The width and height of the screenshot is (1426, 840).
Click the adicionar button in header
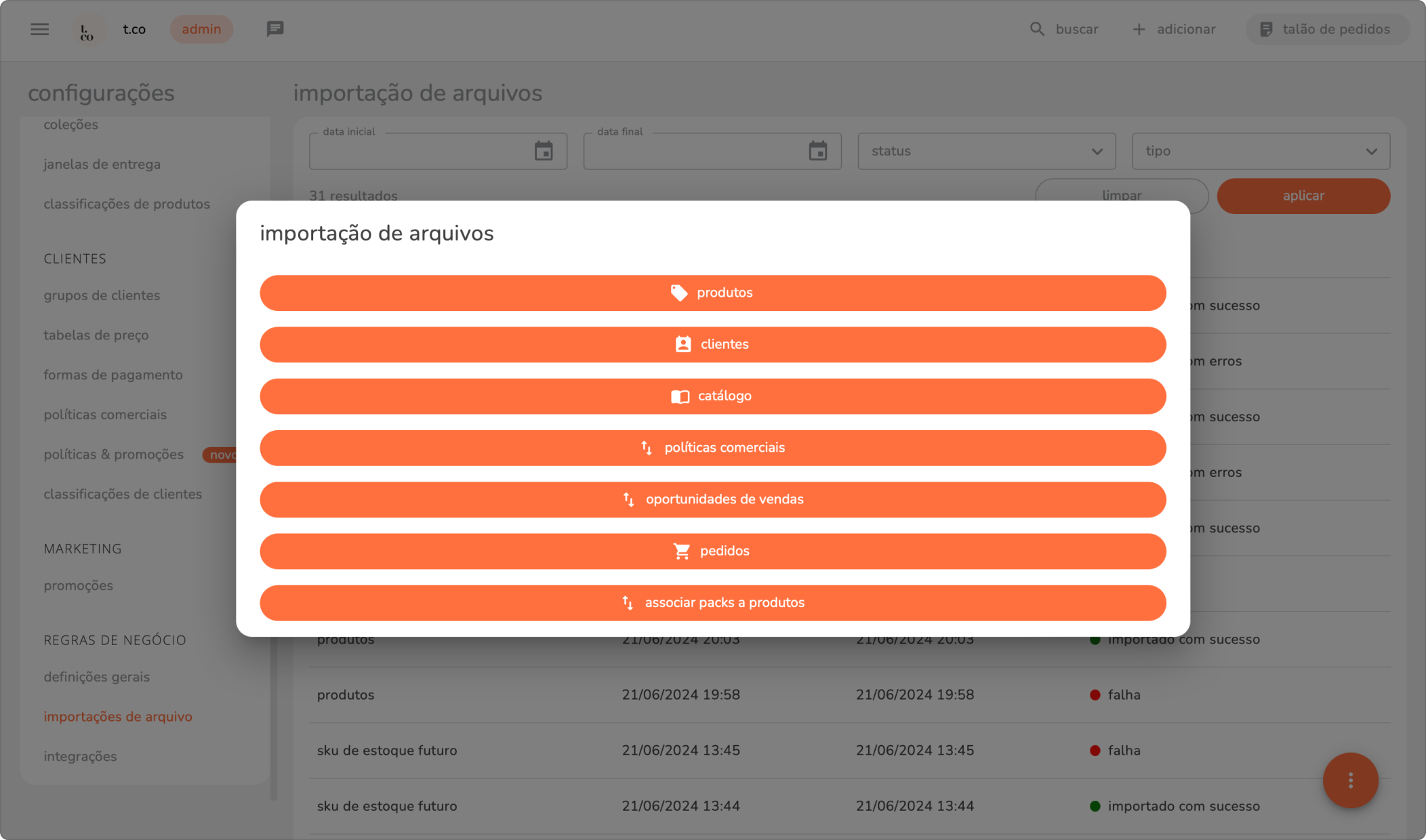(1174, 29)
